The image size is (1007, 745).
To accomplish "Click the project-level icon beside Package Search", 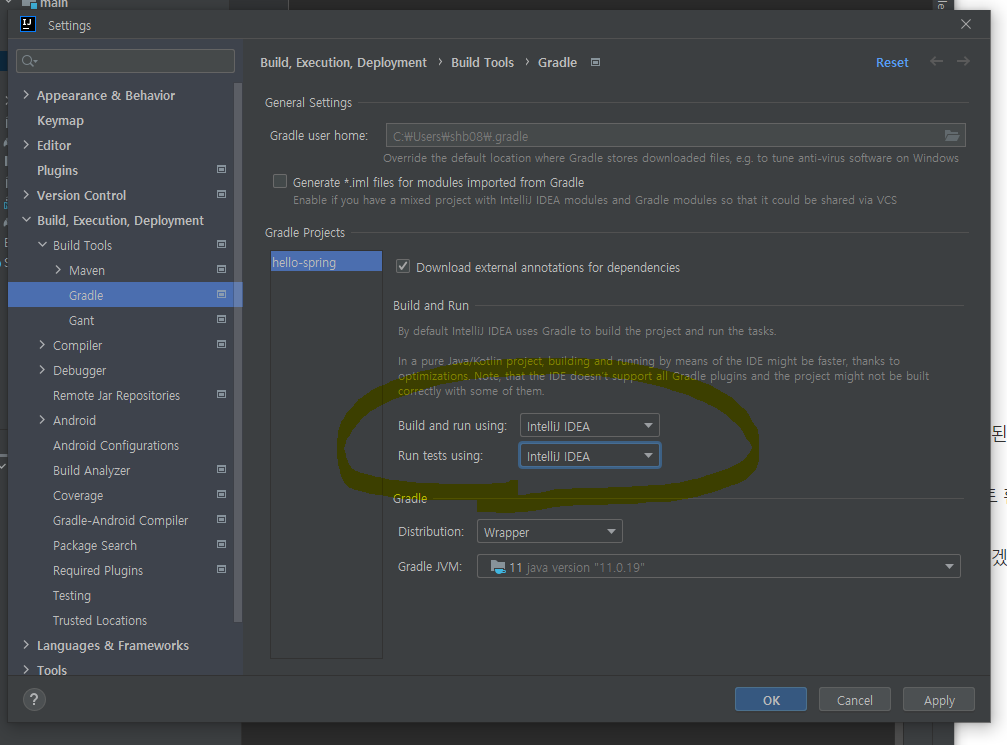I will point(222,545).
